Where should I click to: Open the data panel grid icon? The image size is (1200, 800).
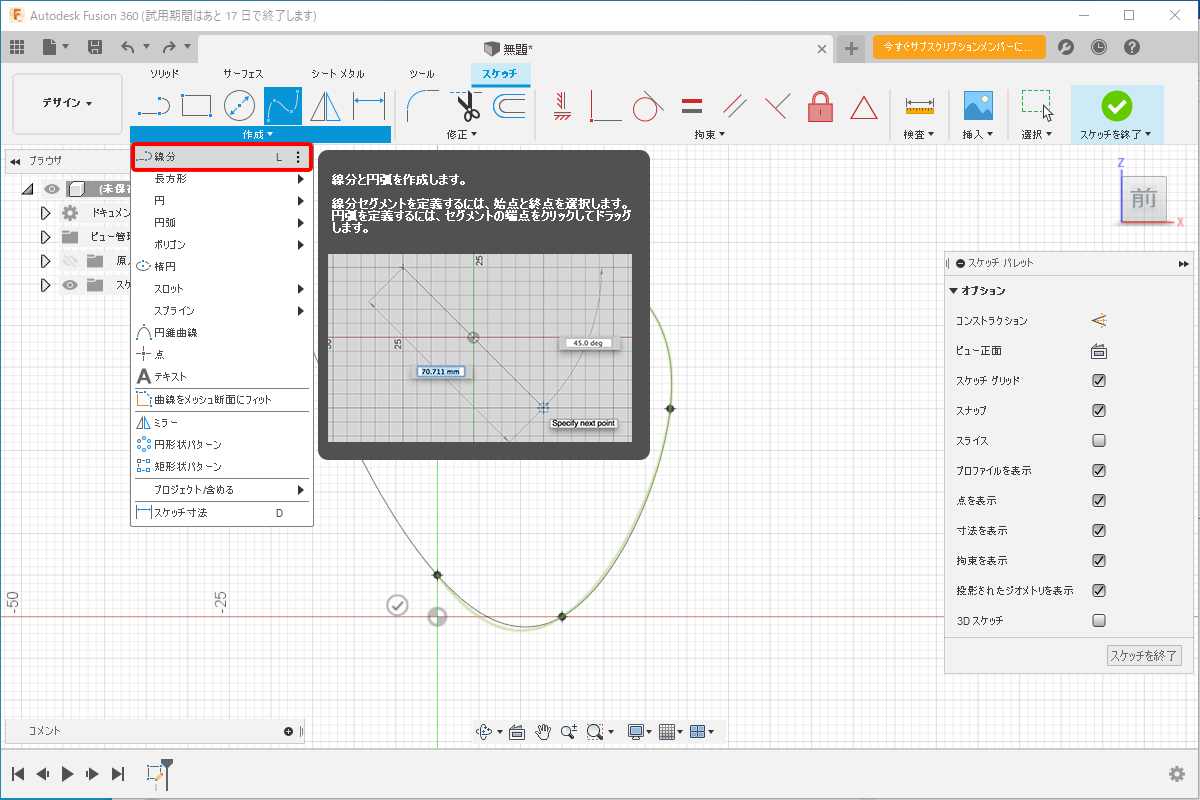tap(17, 47)
